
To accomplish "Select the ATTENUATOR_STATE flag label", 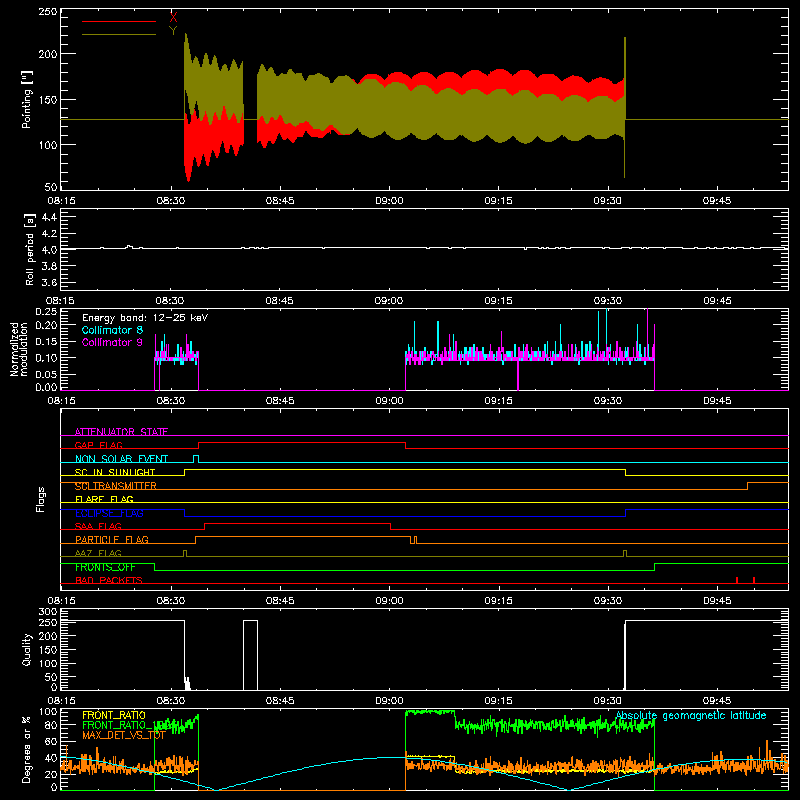I will pyautogui.click(x=121, y=432).
